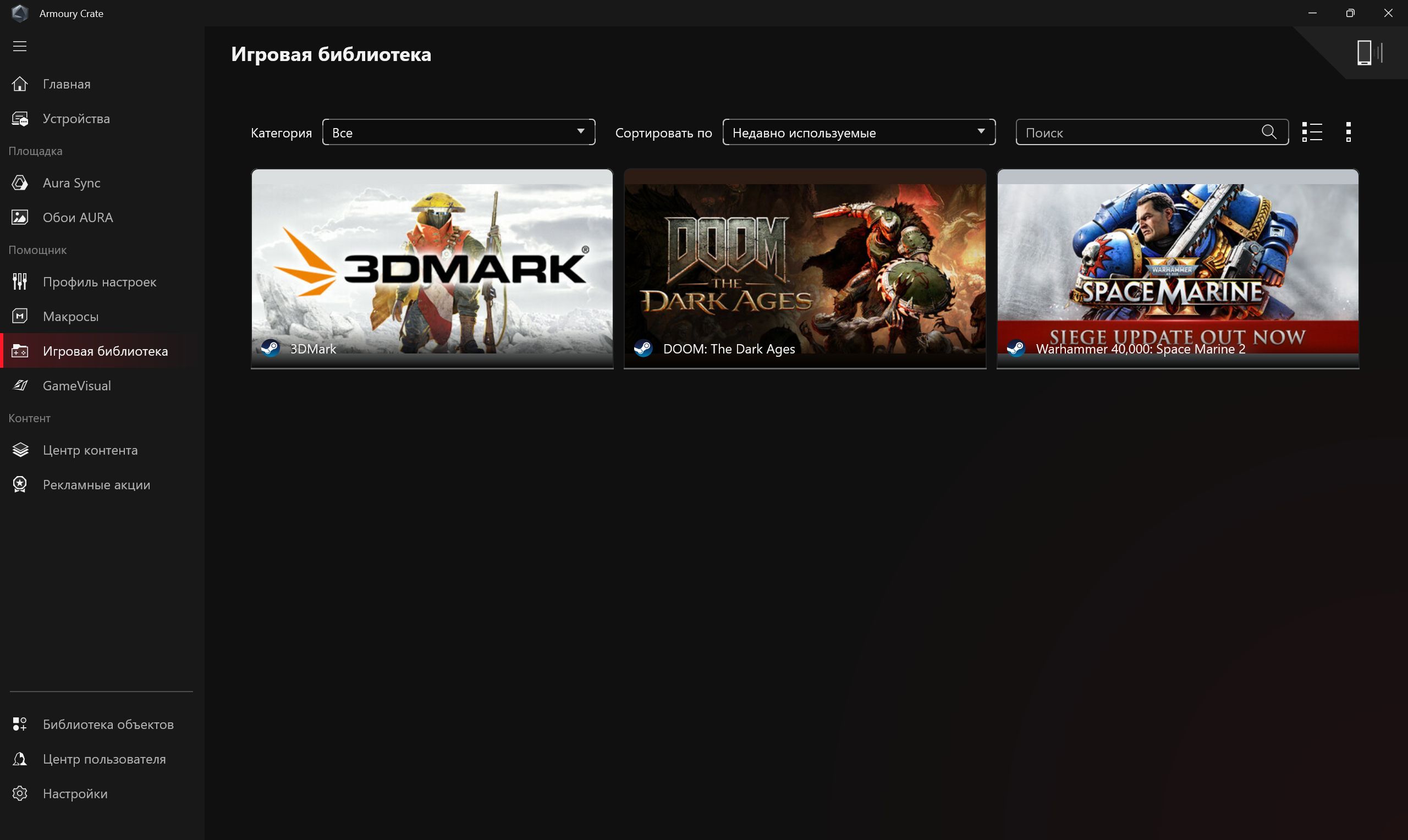Click the Профиль настроек sliders icon

click(20, 282)
